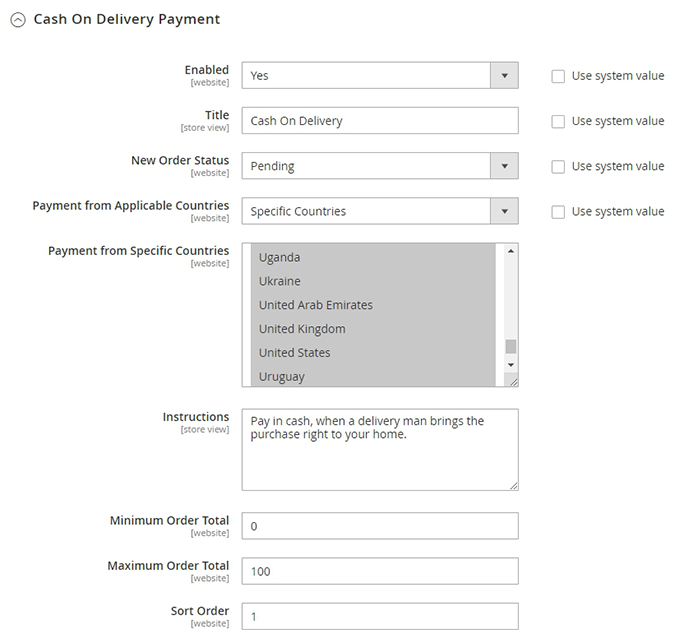Click the Minimum Order Total field
684x643 pixels.
point(380,526)
